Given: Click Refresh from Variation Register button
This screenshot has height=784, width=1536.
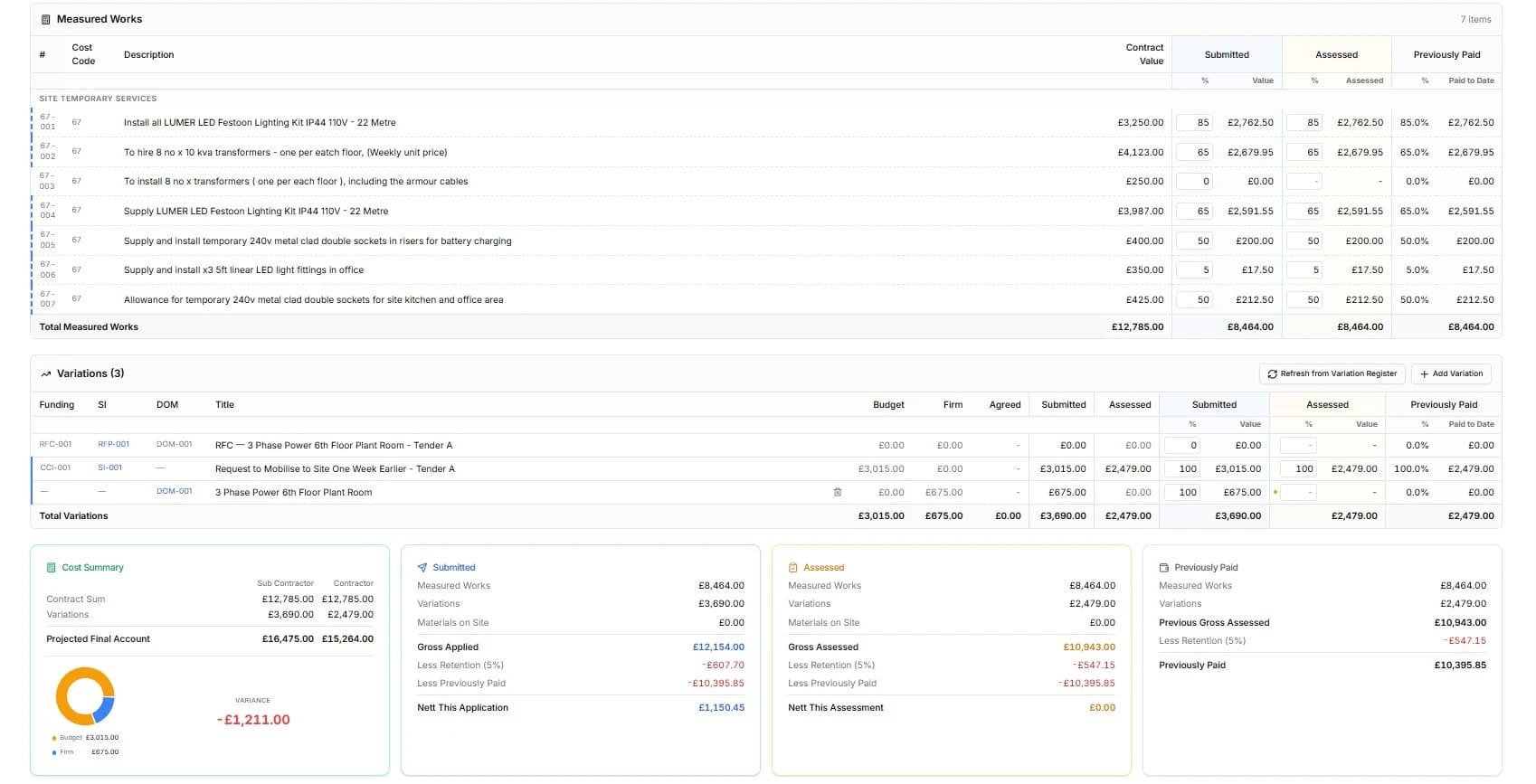Looking at the screenshot, I should [1332, 373].
